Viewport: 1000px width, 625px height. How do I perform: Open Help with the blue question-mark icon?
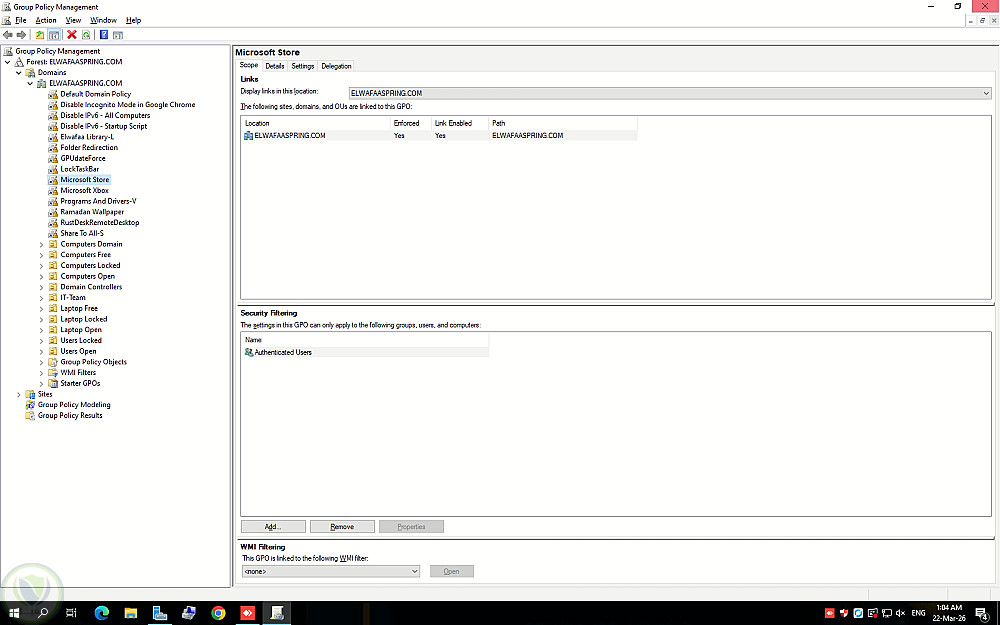point(104,35)
